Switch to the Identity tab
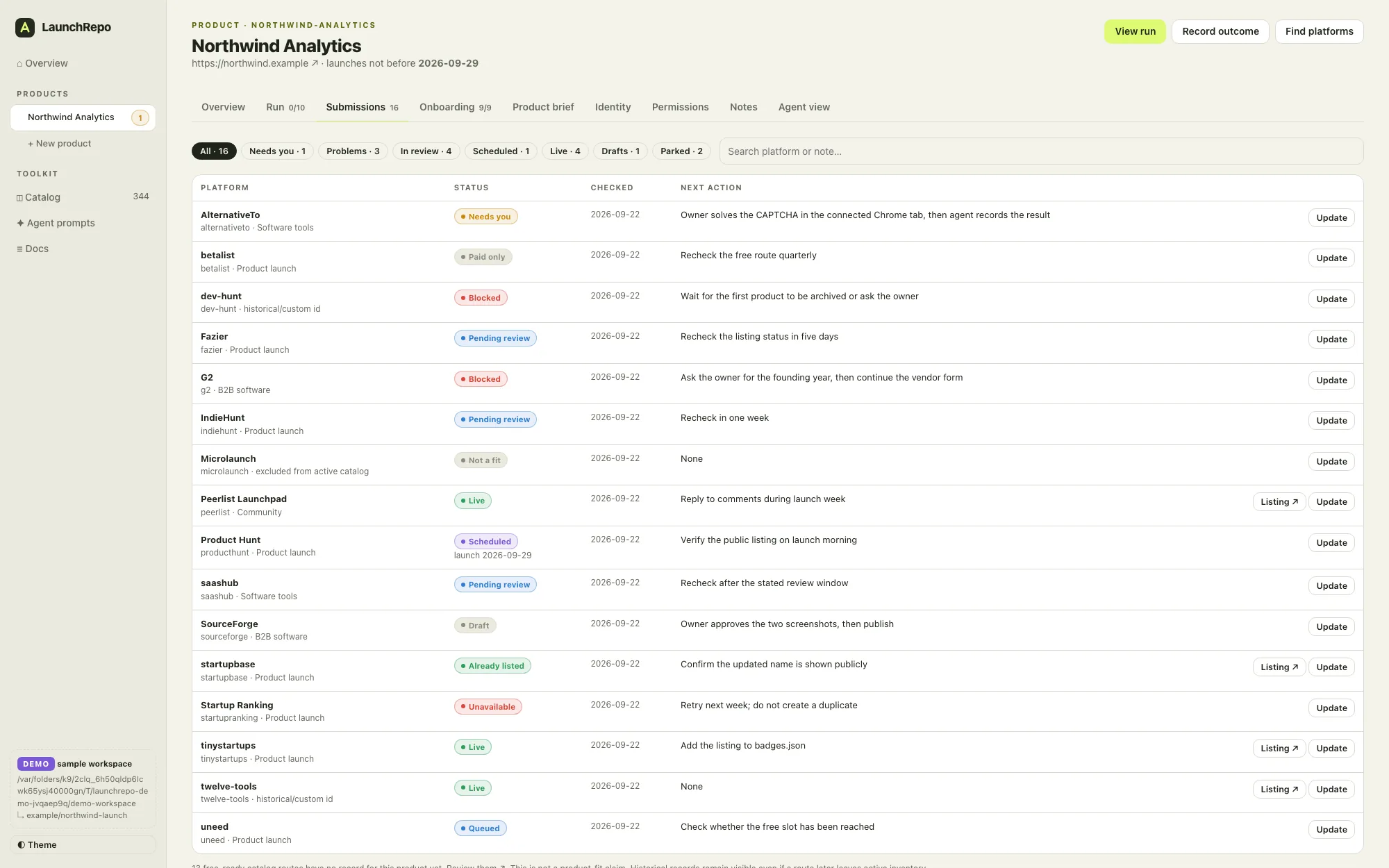The width and height of the screenshot is (1389, 868). (x=613, y=107)
